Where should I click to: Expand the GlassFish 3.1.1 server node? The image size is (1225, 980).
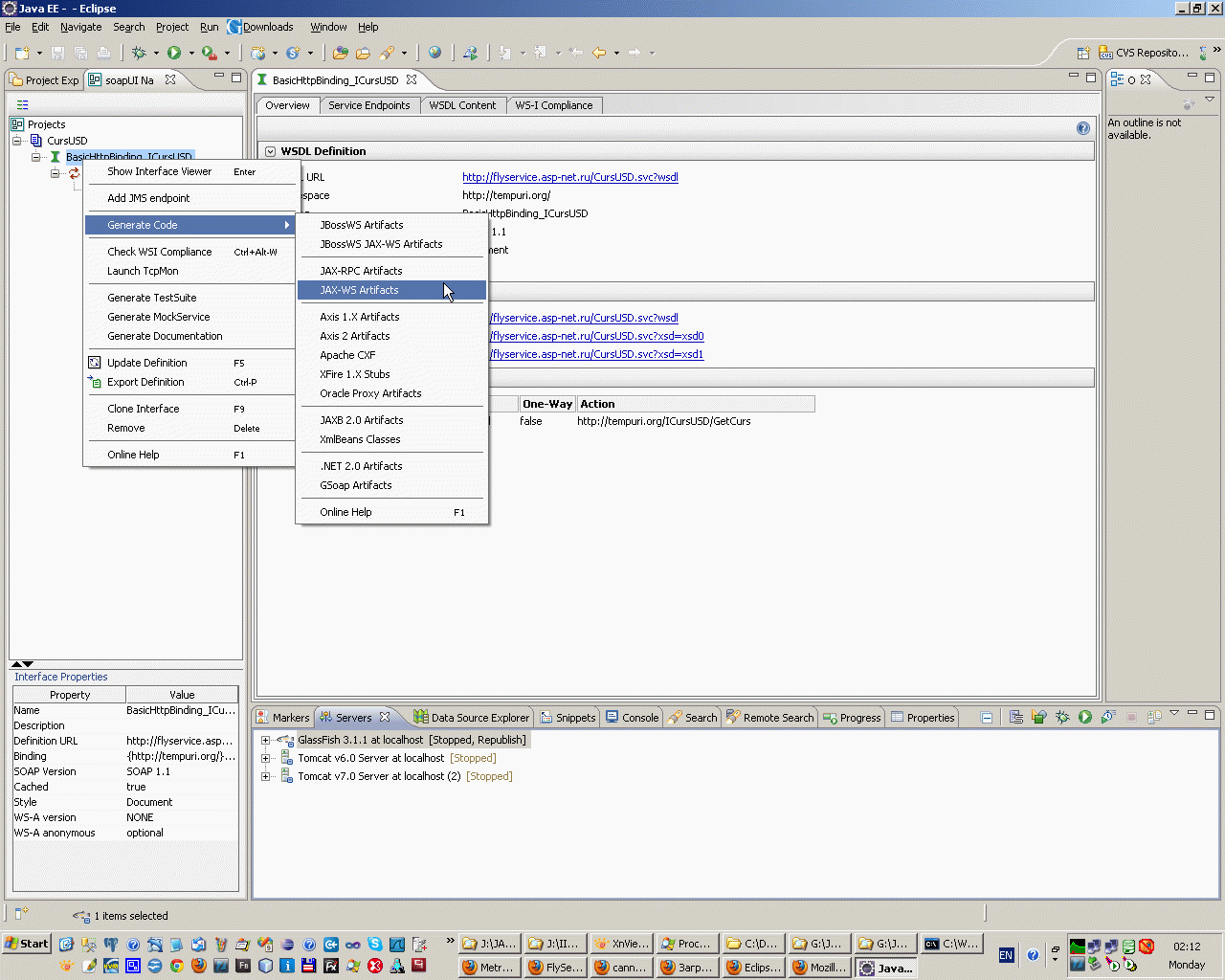click(265, 740)
